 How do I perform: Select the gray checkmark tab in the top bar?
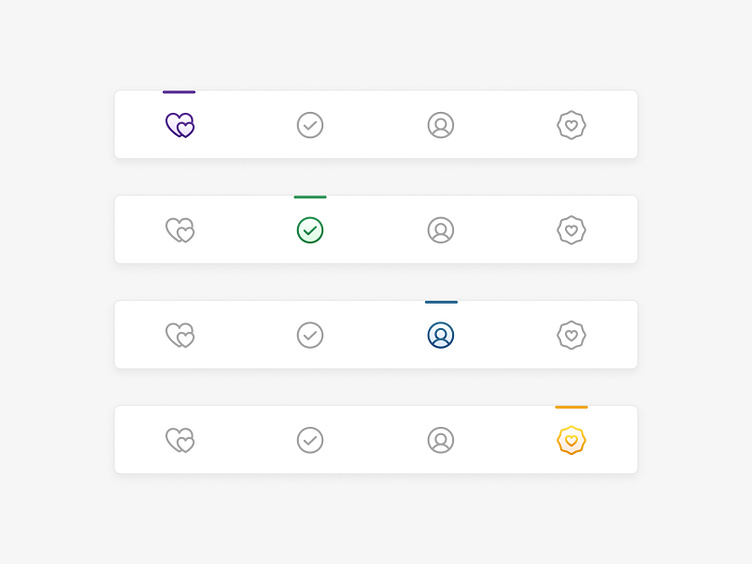(x=310, y=125)
